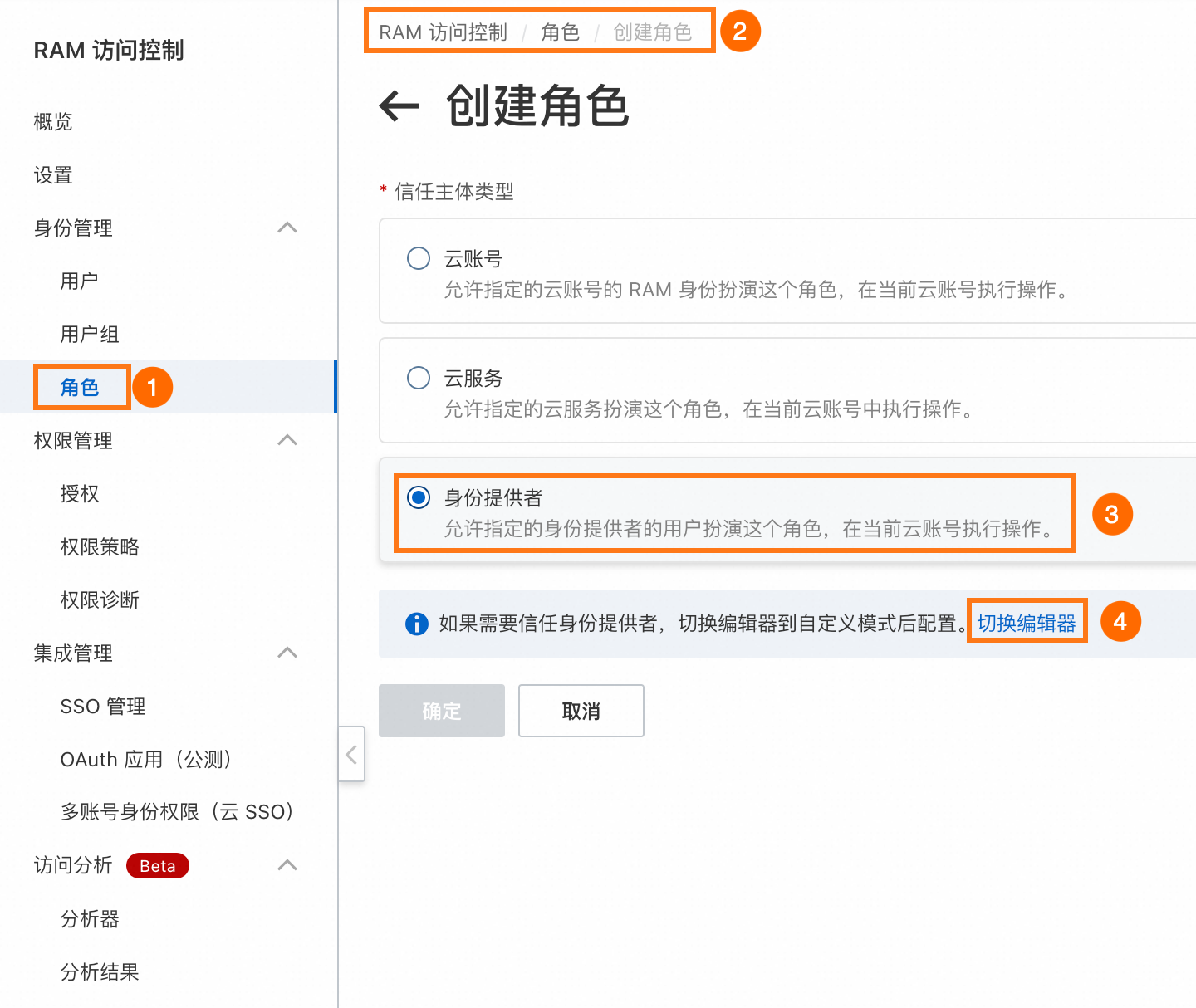The image size is (1196, 1008).
Task: Click the blue info icon in notice
Action: 416,624
